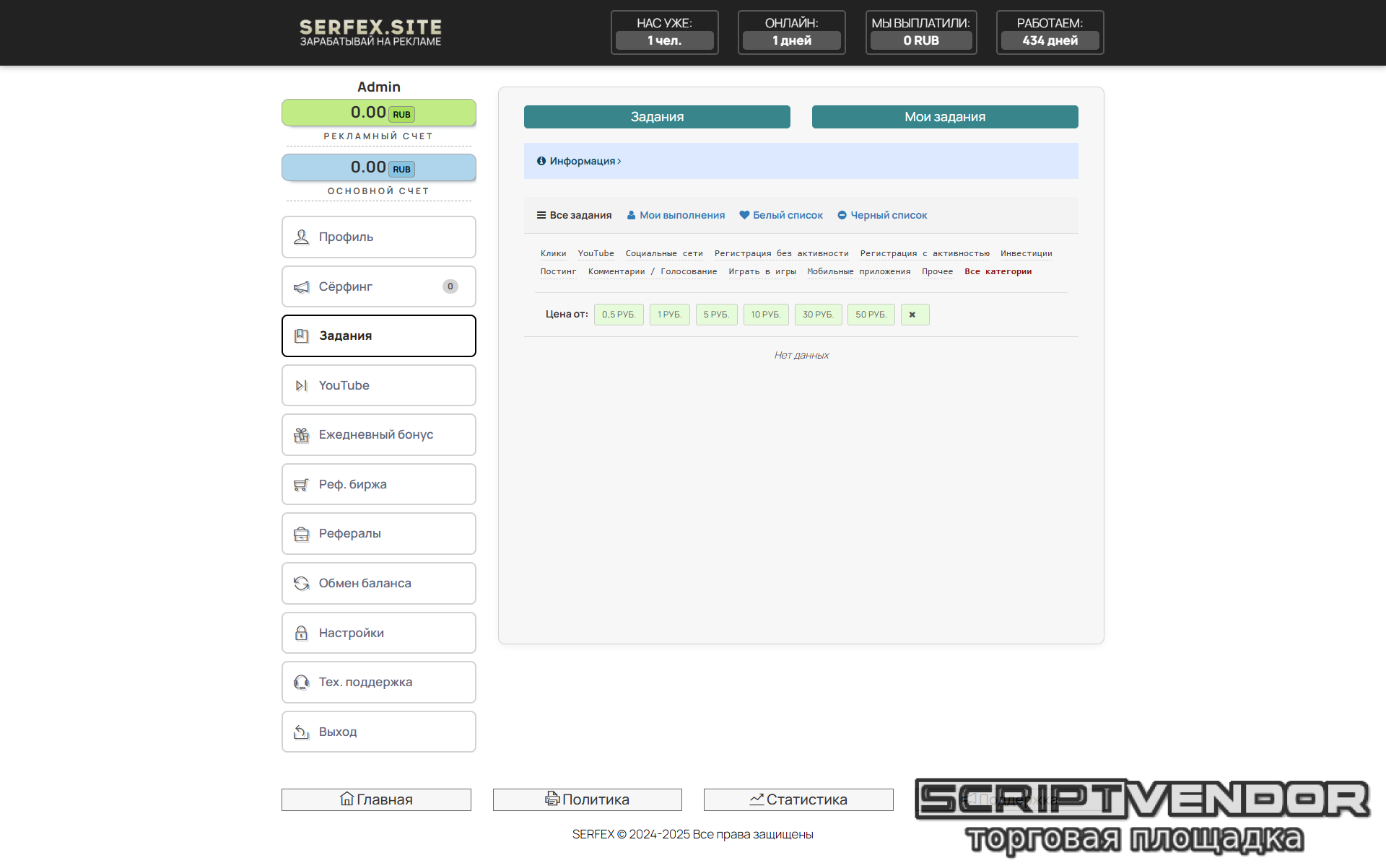The width and height of the screenshot is (1386, 868).
Task: Clear price filter with the X button
Action: point(915,315)
